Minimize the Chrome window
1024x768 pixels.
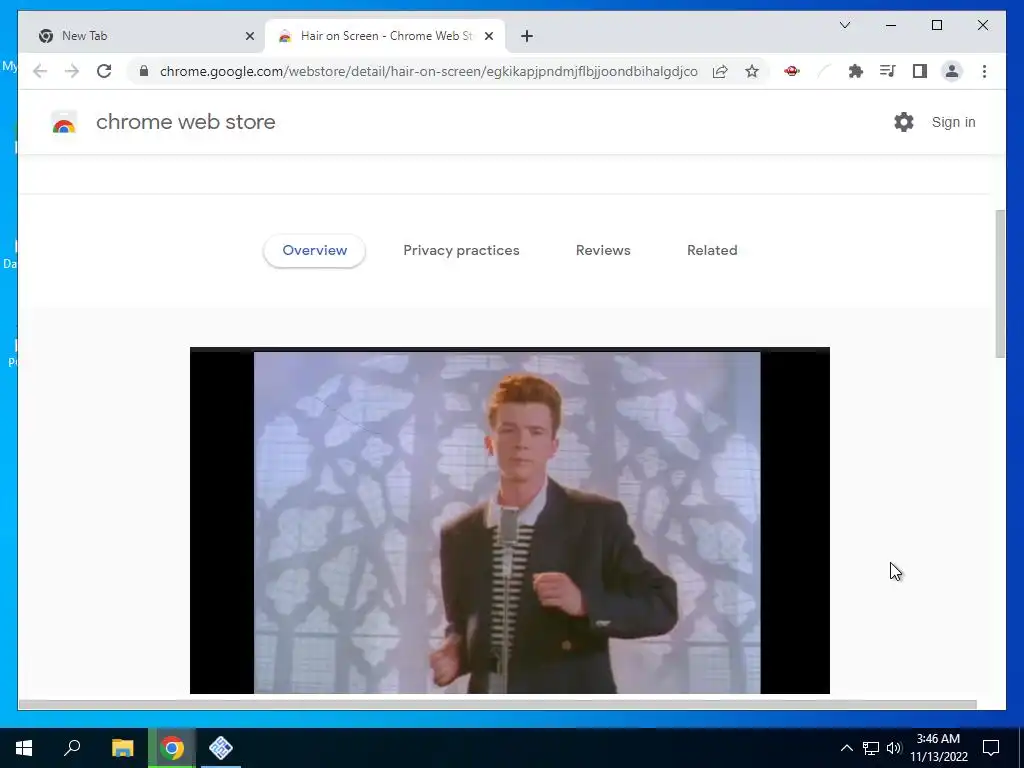pyautogui.click(x=891, y=25)
